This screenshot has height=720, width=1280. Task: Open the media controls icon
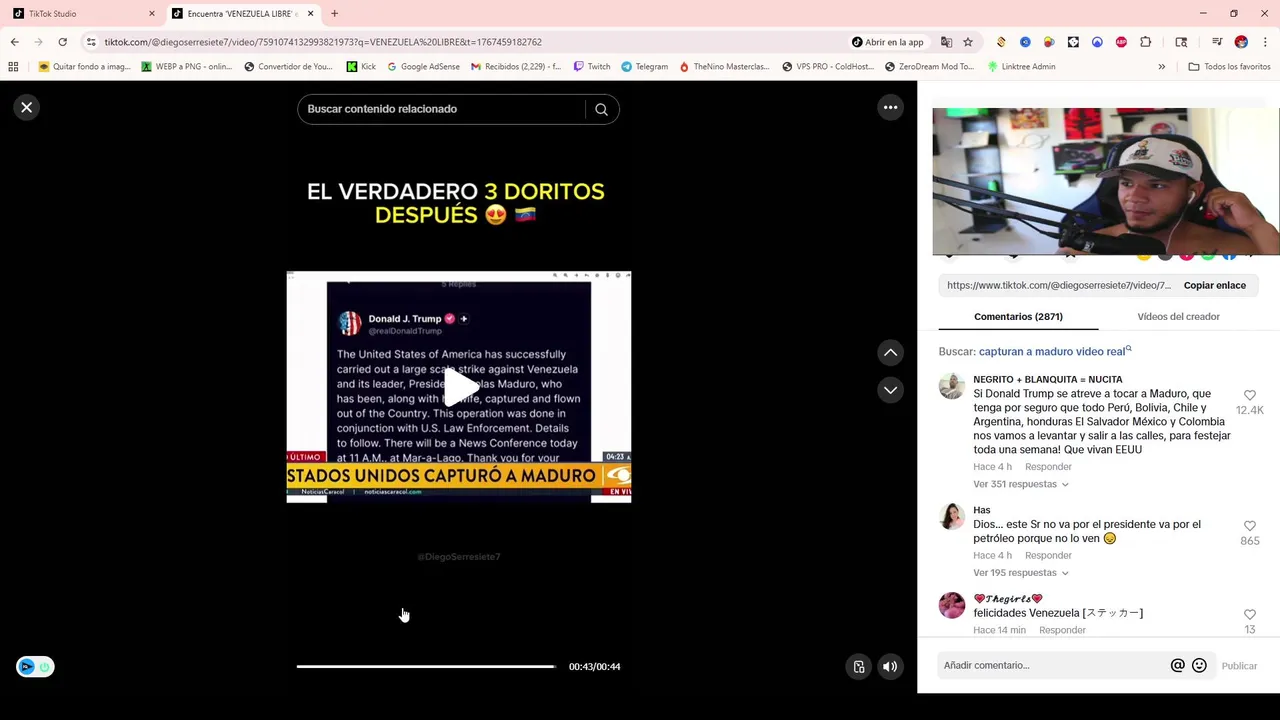click(1217, 42)
